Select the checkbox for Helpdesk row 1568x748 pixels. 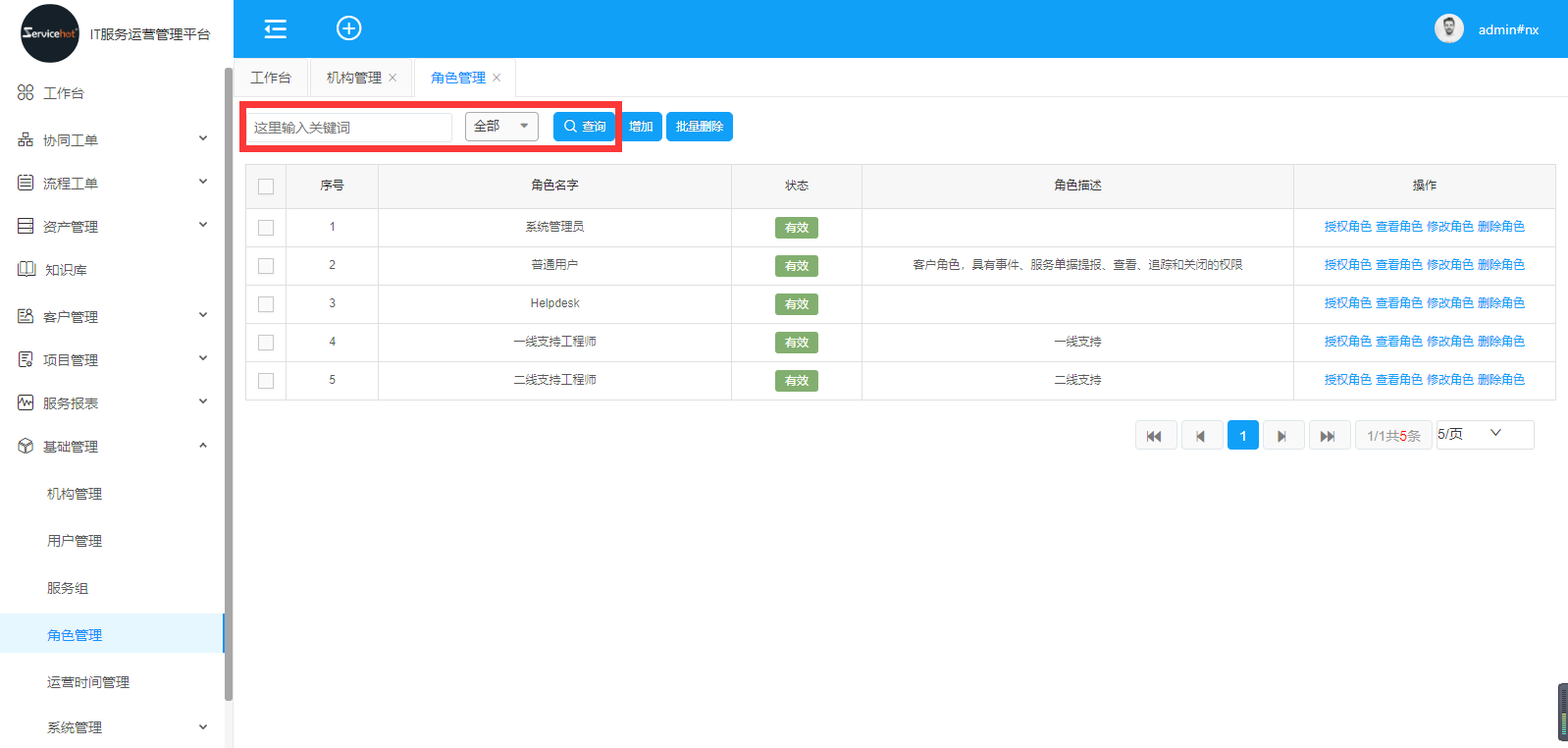coord(266,304)
